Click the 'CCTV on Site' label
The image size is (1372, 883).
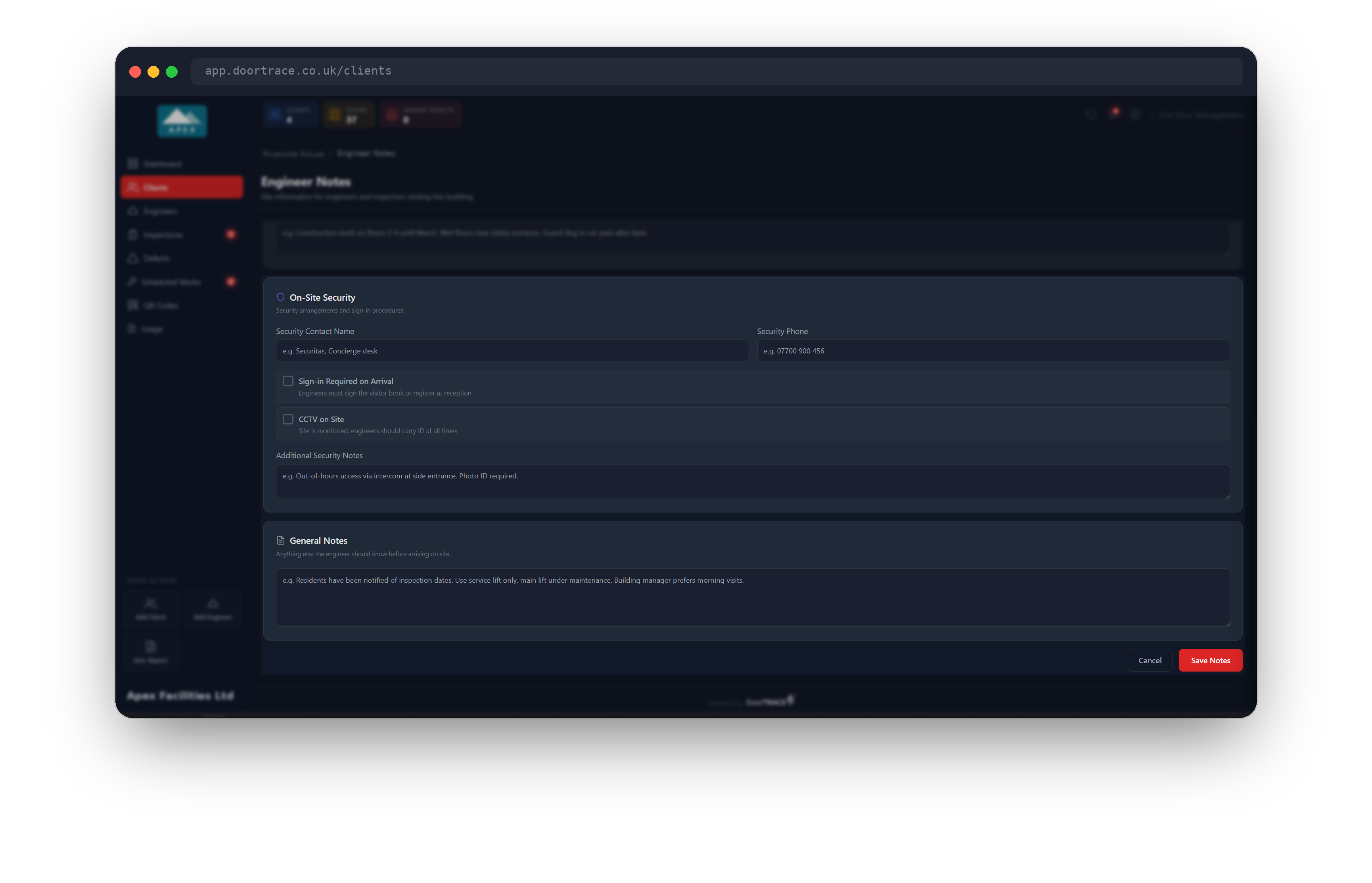(321, 419)
